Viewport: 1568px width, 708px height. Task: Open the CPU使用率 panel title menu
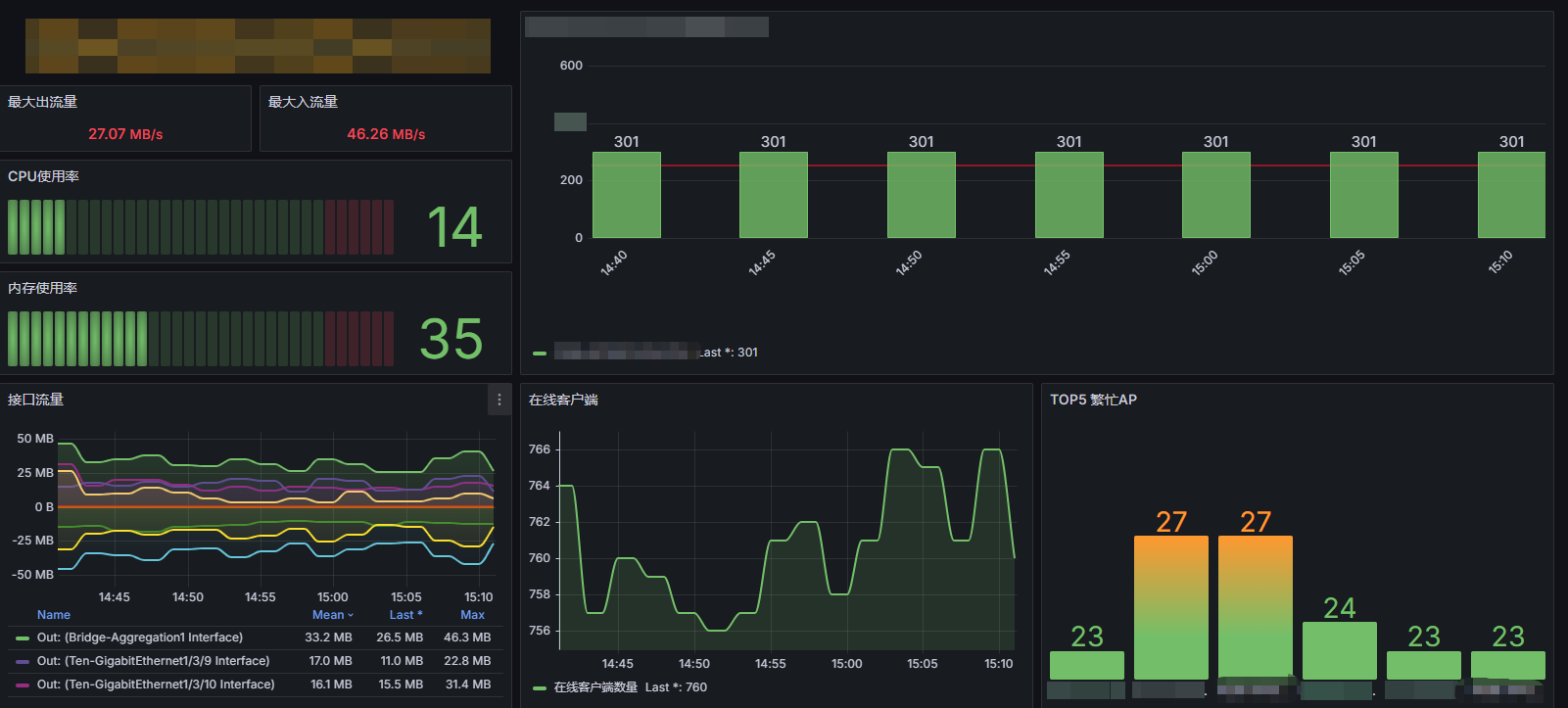click(x=43, y=176)
